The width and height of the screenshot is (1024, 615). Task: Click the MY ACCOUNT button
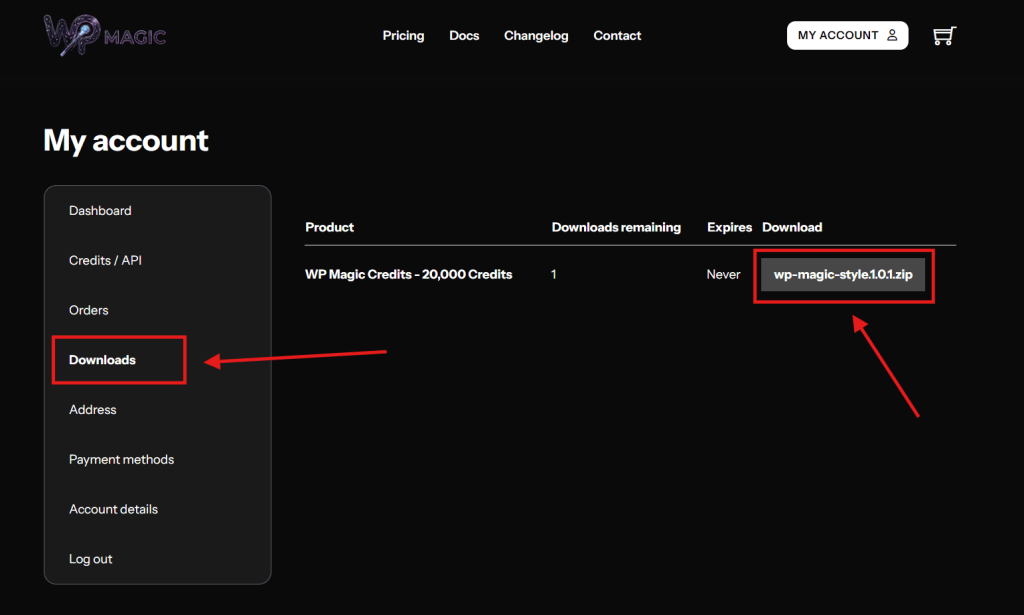point(847,36)
